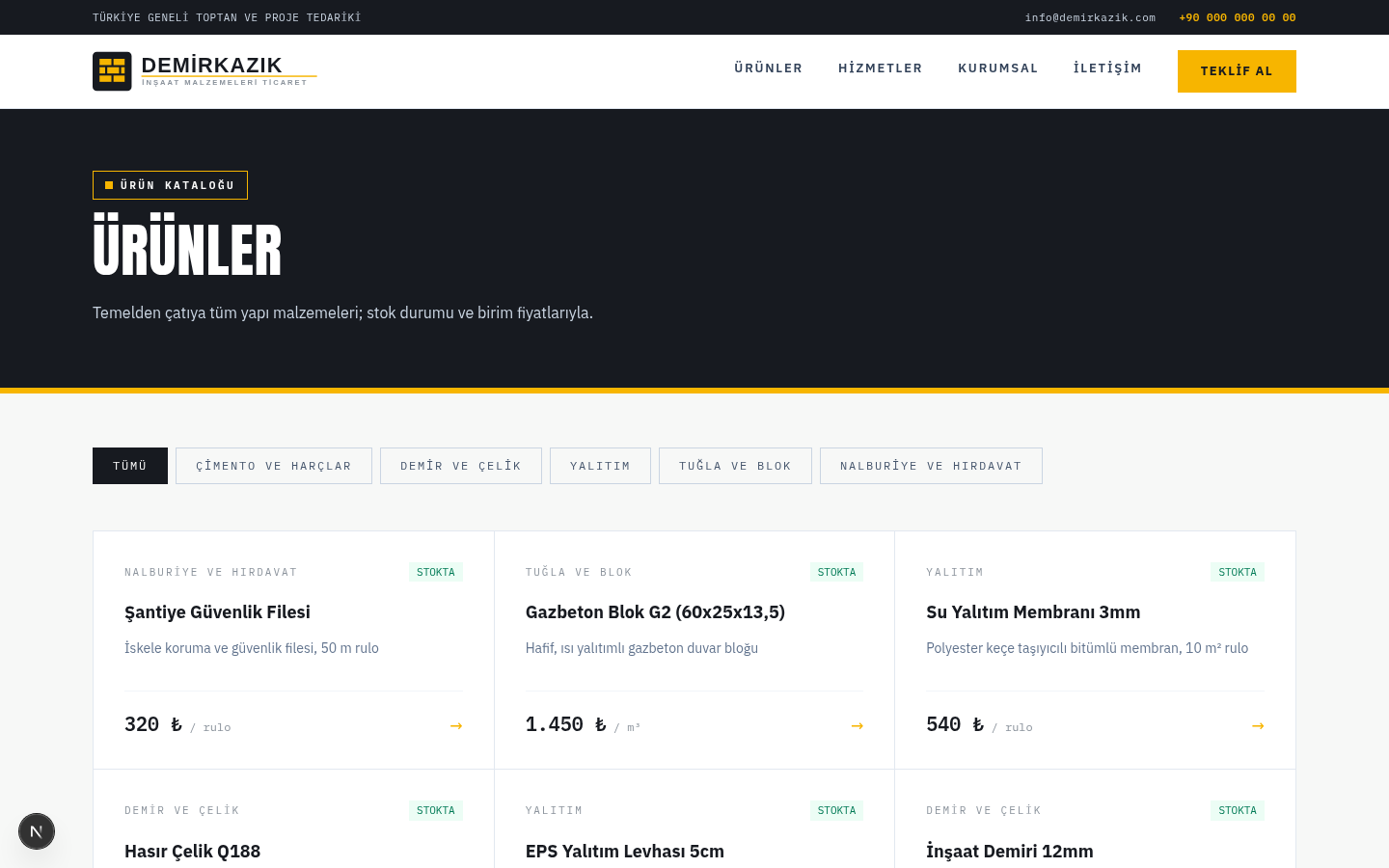The width and height of the screenshot is (1389, 868).
Task: Open the Next.js dev tools badge
Action: click(37, 831)
